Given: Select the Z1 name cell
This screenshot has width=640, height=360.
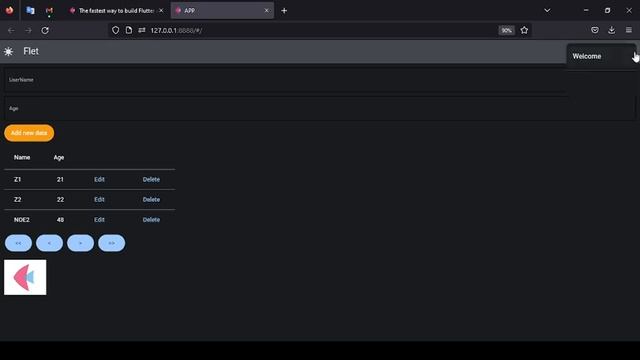Looking at the screenshot, I should (x=18, y=180).
